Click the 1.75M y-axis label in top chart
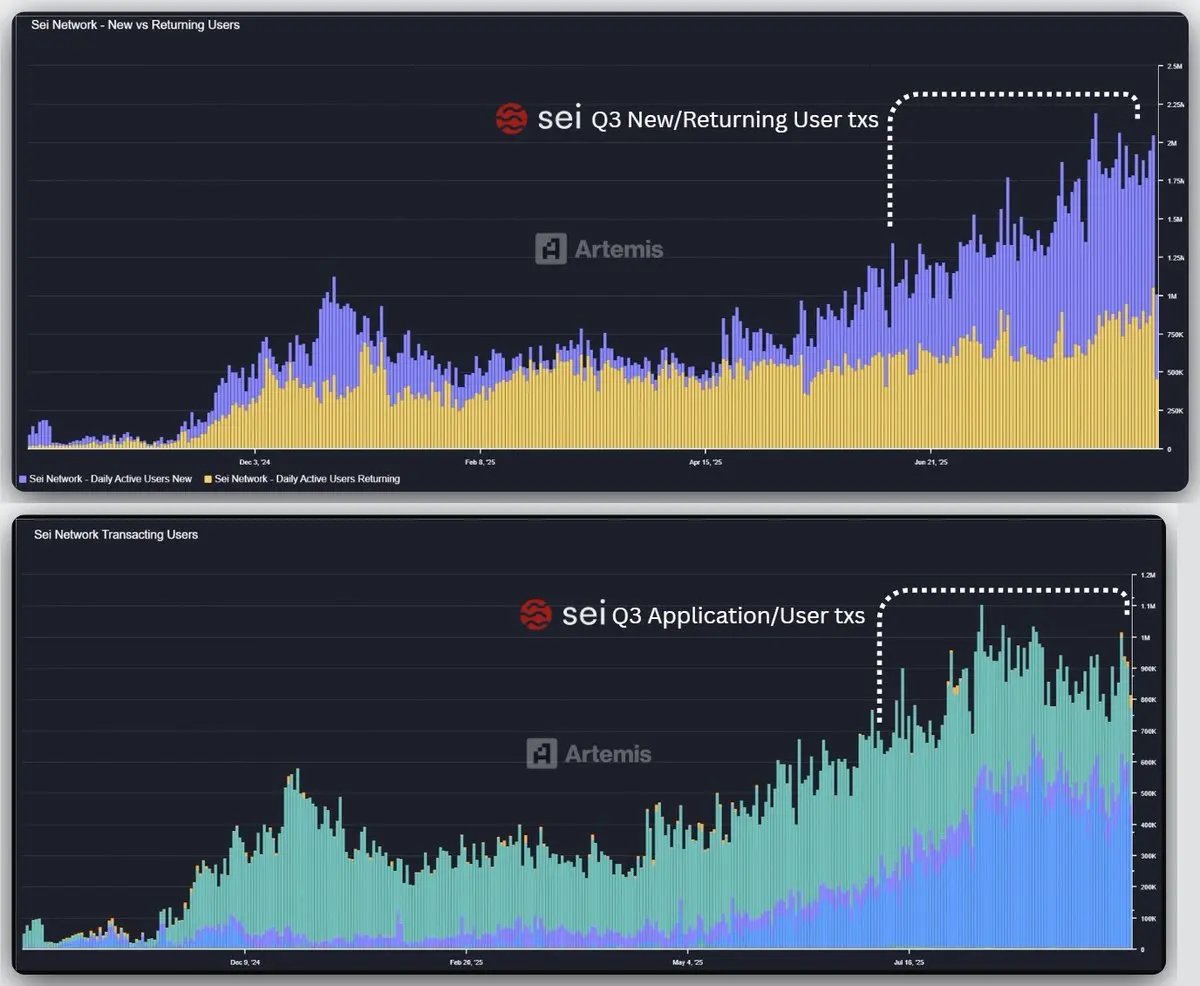 click(x=1176, y=181)
